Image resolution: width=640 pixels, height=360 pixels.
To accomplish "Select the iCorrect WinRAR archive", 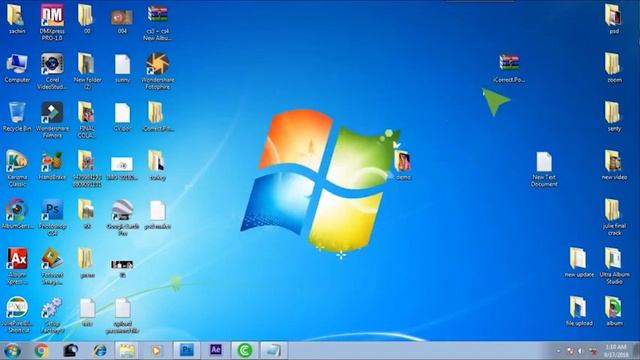I will click(x=509, y=68).
